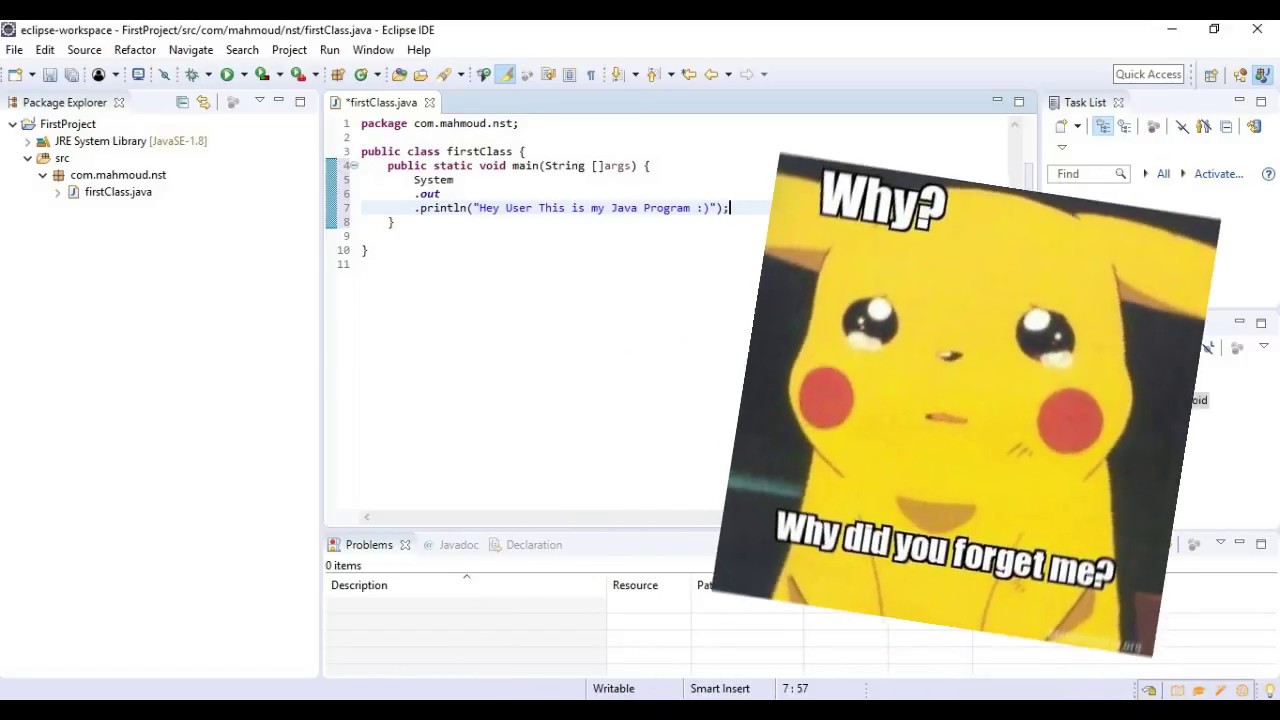Click the New file wizard icon
1280x720 pixels.
pyautogui.click(x=15, y=74)
